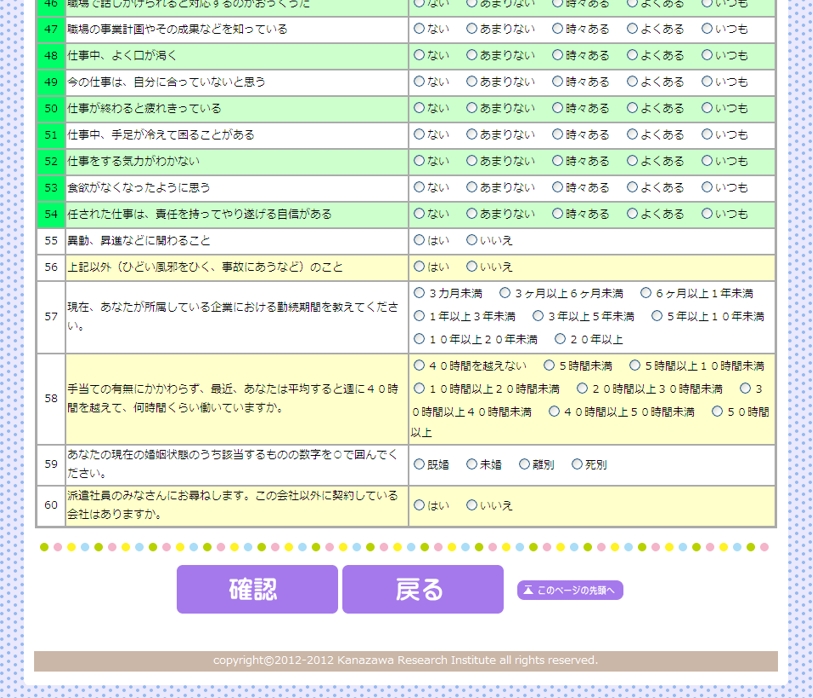
Task: Answer はい to question 60
Action: (420, 505)
